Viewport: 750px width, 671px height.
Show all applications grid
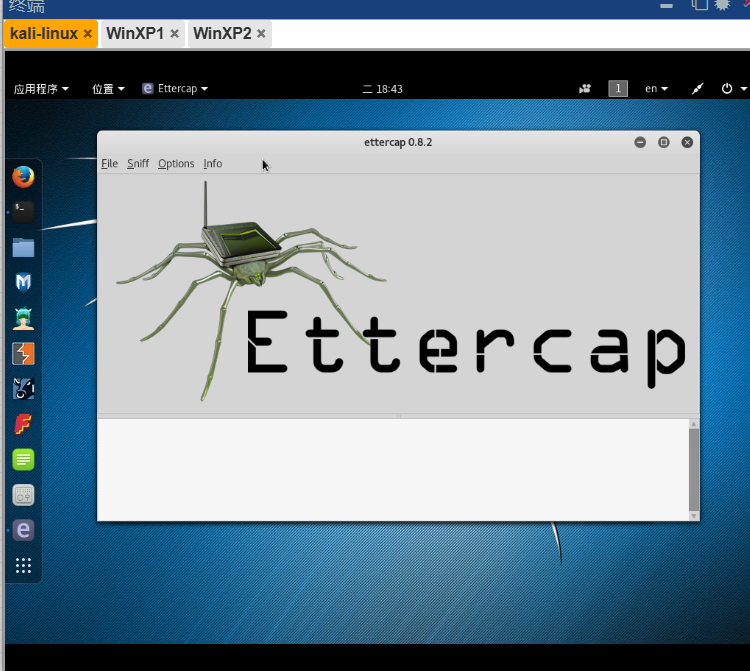tap(23, 565)
